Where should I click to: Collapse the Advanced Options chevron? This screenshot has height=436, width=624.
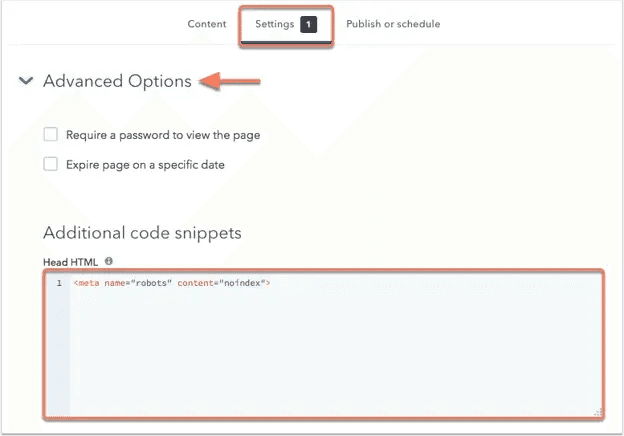point(26,81)
